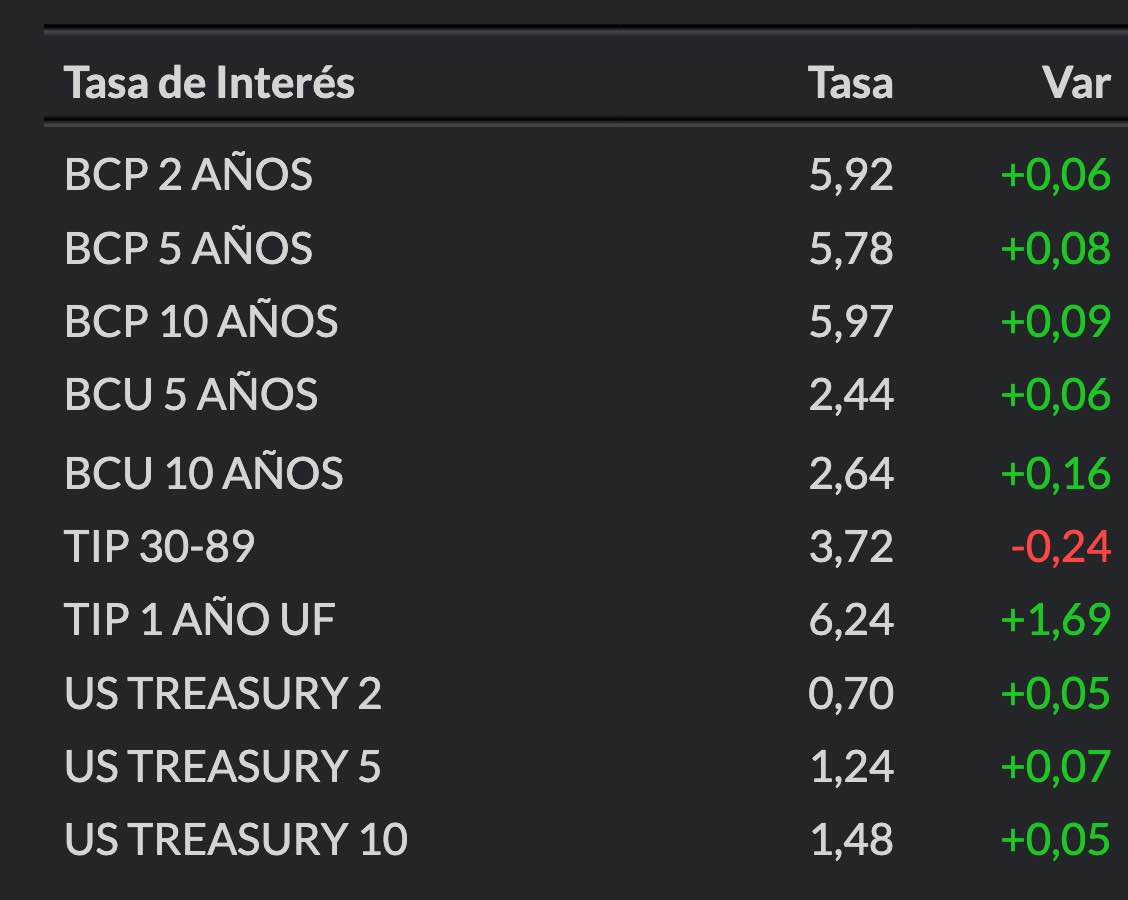Click the 6,24 rate value
The image size is (1128, 900).
850,620
